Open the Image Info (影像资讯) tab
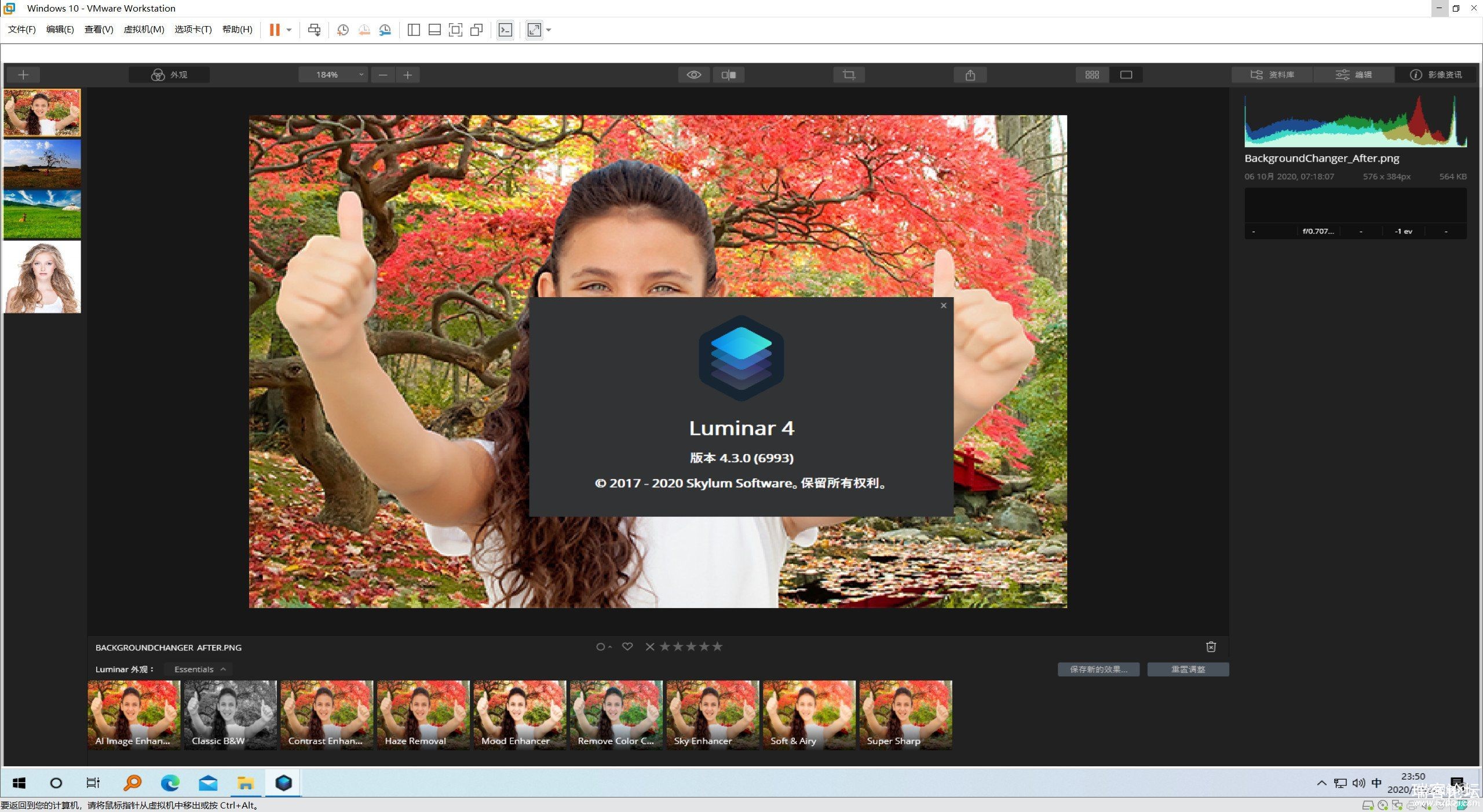This screenshot has height=812, width=1483. [x=1436, y=75]
